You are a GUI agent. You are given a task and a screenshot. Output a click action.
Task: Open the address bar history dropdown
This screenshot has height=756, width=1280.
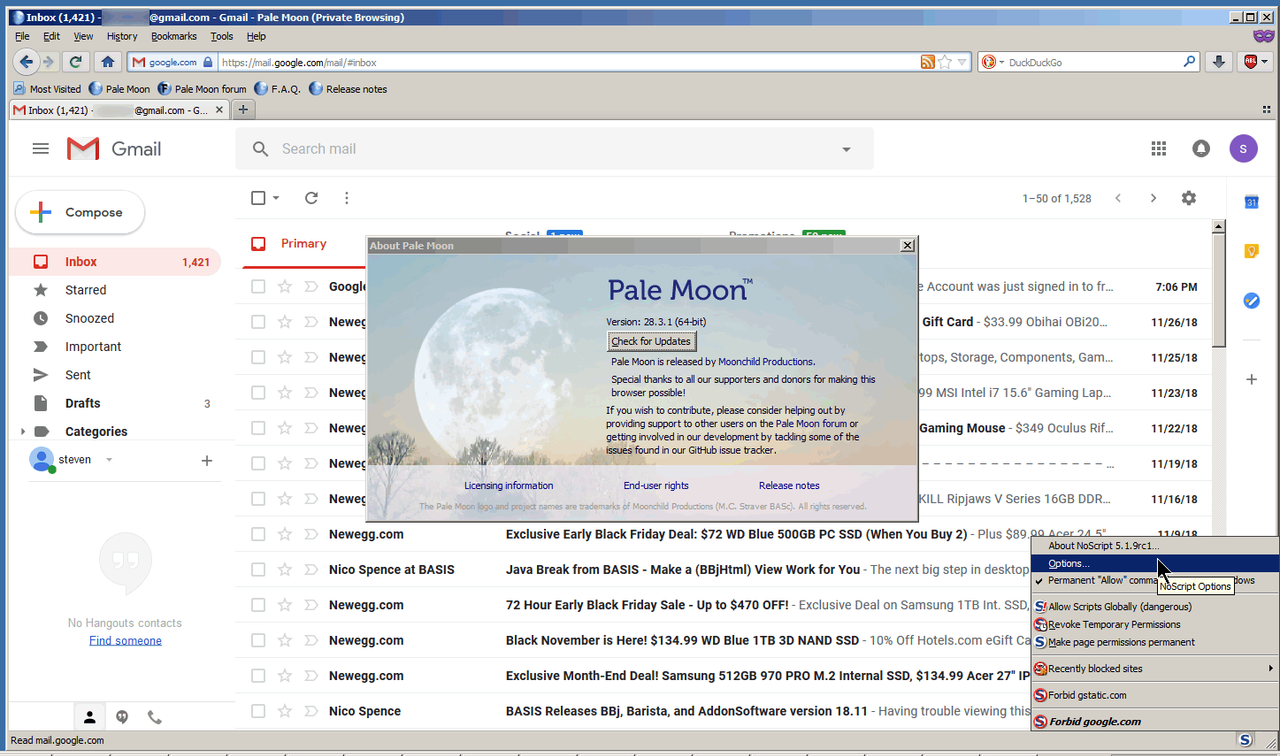pyautogui.click(x=963, y=62)
